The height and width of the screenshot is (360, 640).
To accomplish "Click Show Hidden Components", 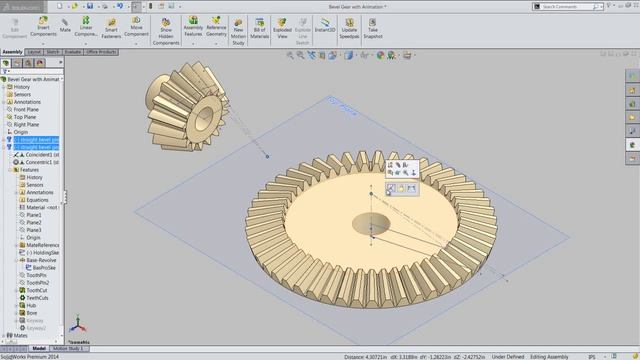I will pyautogui.click(x=166, y=31).
